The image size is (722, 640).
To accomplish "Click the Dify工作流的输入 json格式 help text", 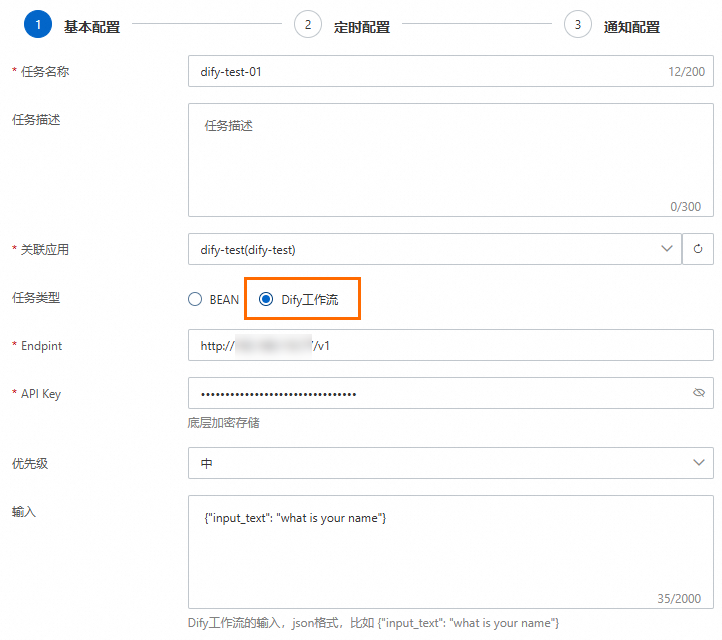I will [x=373, y=623].
